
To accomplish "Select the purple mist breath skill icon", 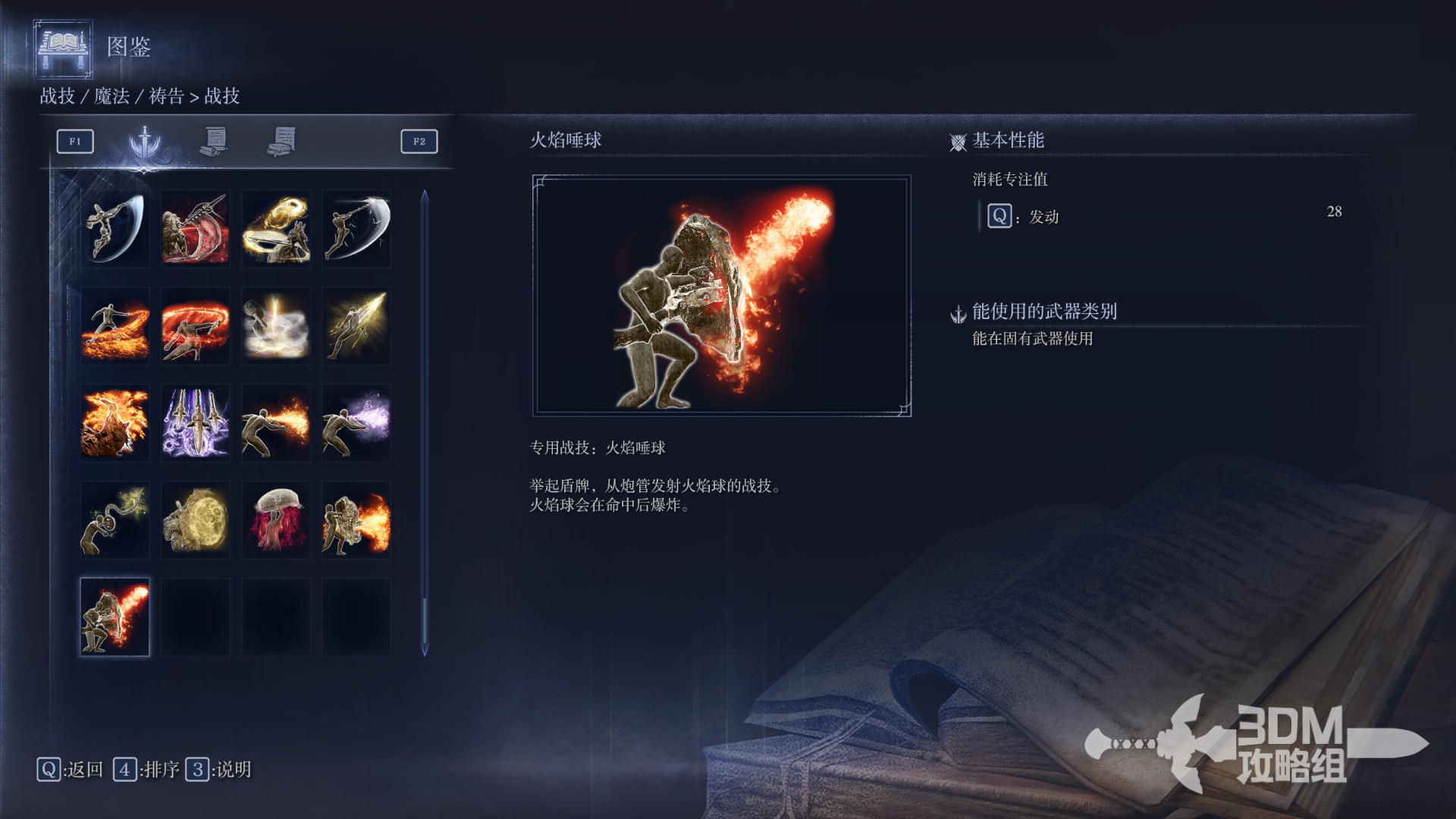I will [x=356, y=422].
